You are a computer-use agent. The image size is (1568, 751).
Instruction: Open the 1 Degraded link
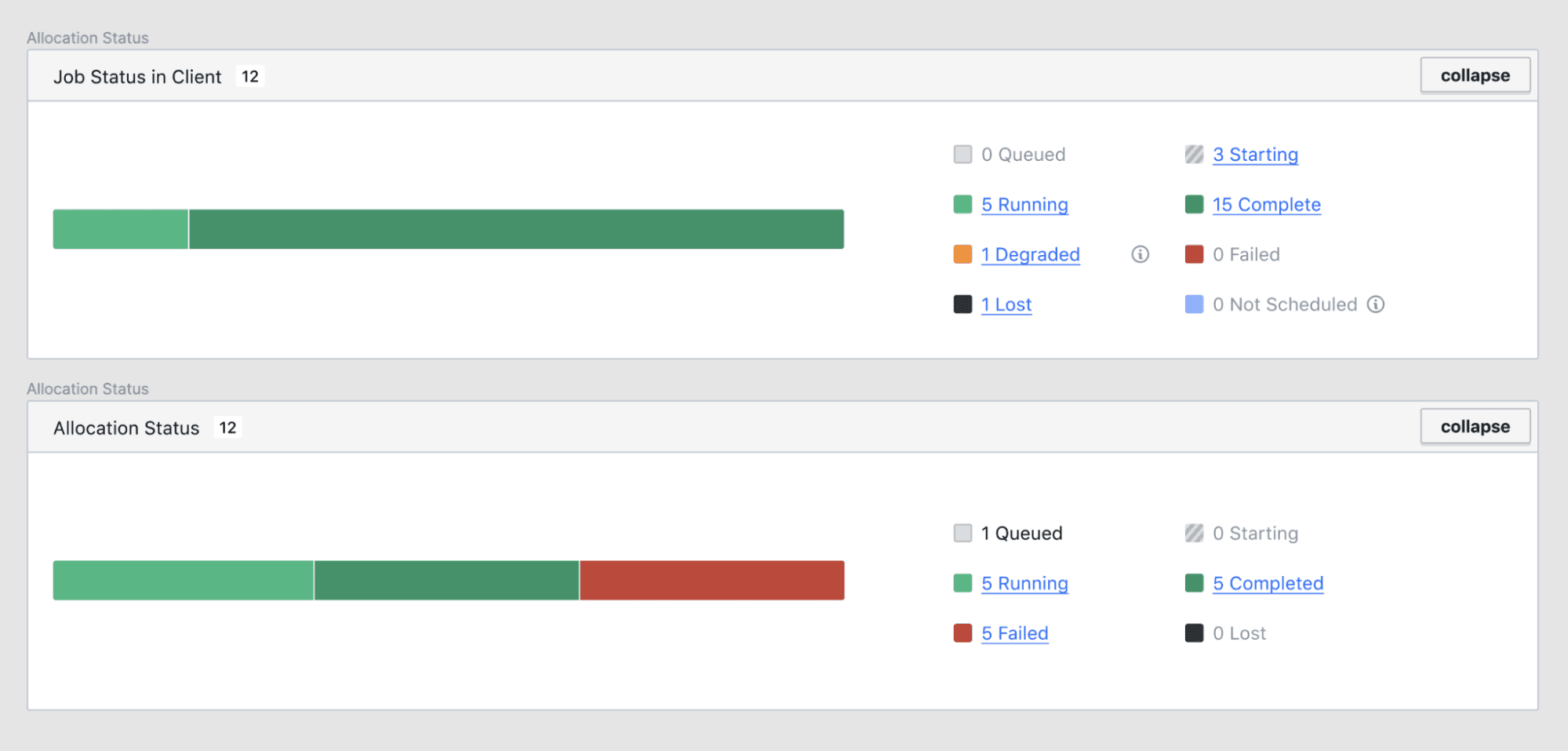(1030, 254)
